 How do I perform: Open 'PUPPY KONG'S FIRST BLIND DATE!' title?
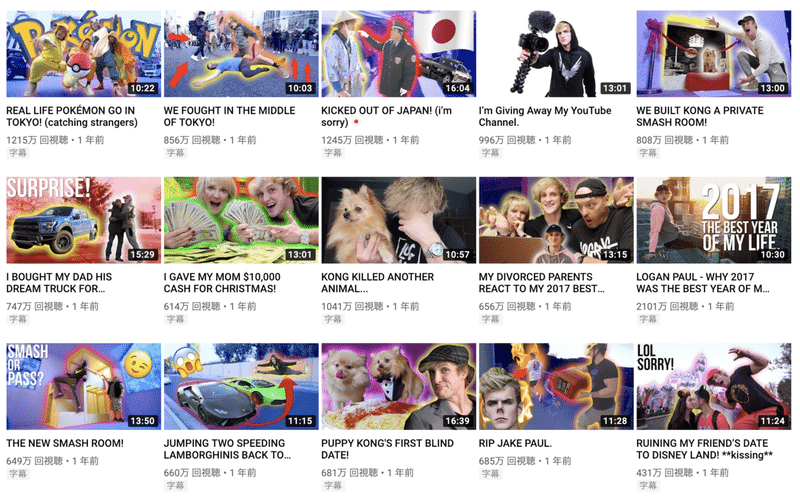click(x=387, y=449)
